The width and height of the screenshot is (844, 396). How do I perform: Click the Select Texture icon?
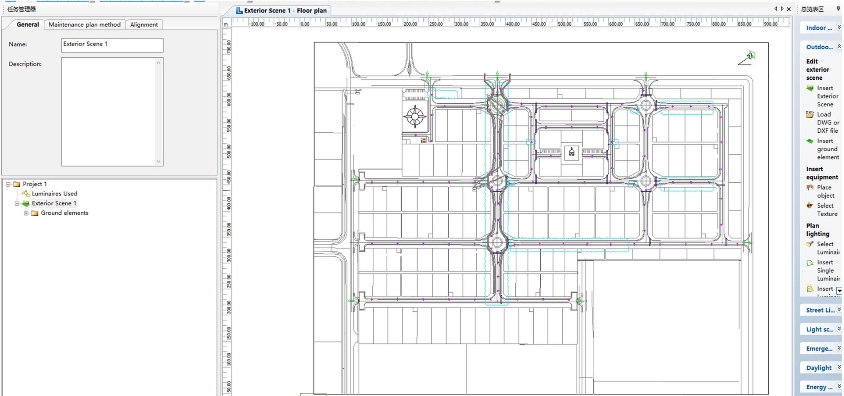810,206
